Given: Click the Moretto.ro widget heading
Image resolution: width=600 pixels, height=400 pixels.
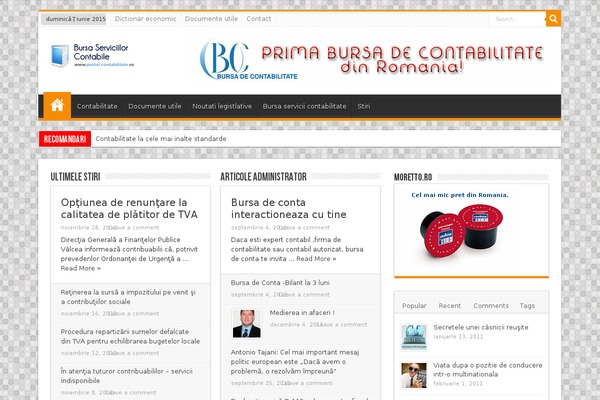Looking at the screenshot, I should pyautogui.click(x=413, y=177).
